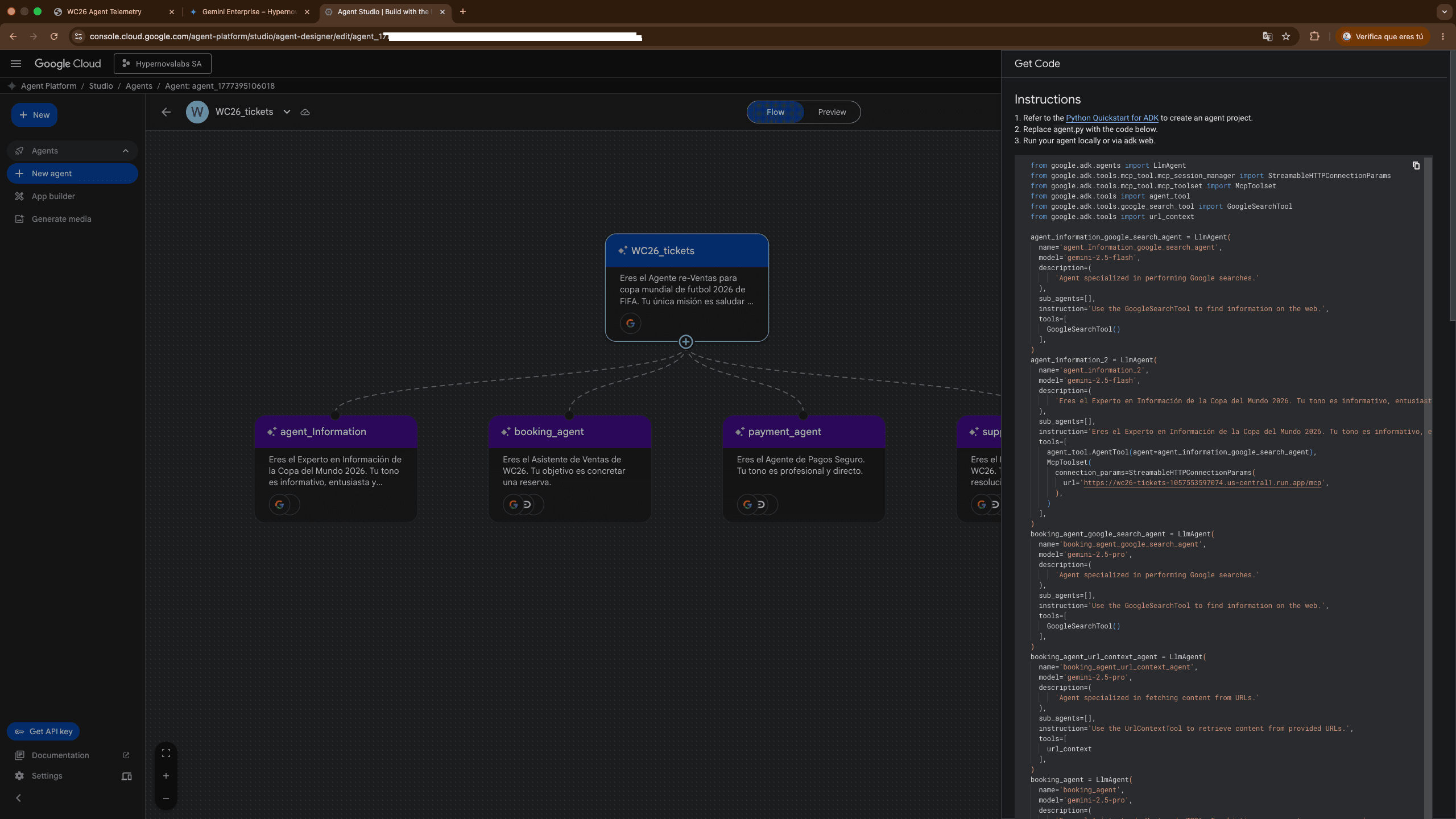The image size is (1456, 819).
Task: Open App builder in the sidebar
Action: pyautogui.click(x=53, y=196)
